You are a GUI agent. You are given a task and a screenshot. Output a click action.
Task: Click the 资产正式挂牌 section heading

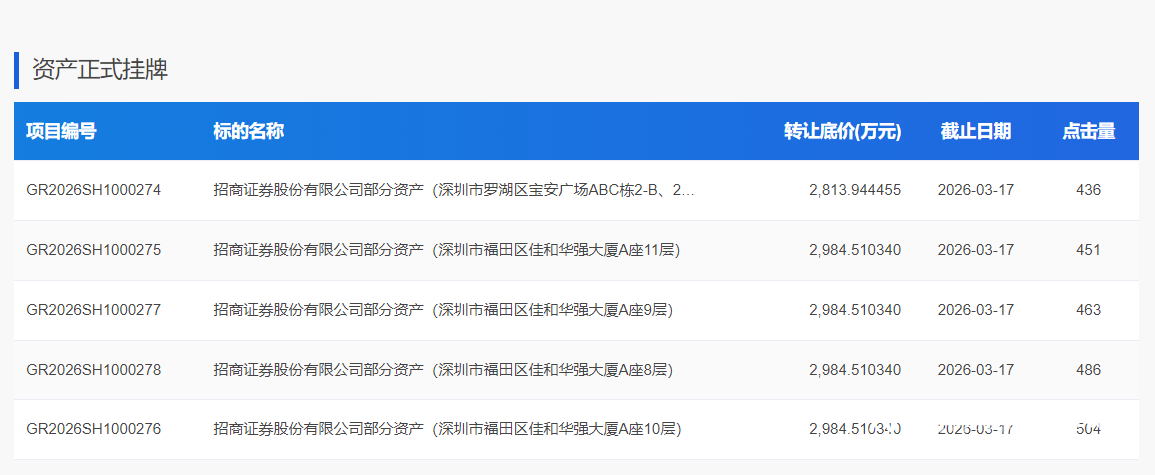(100, 70)
